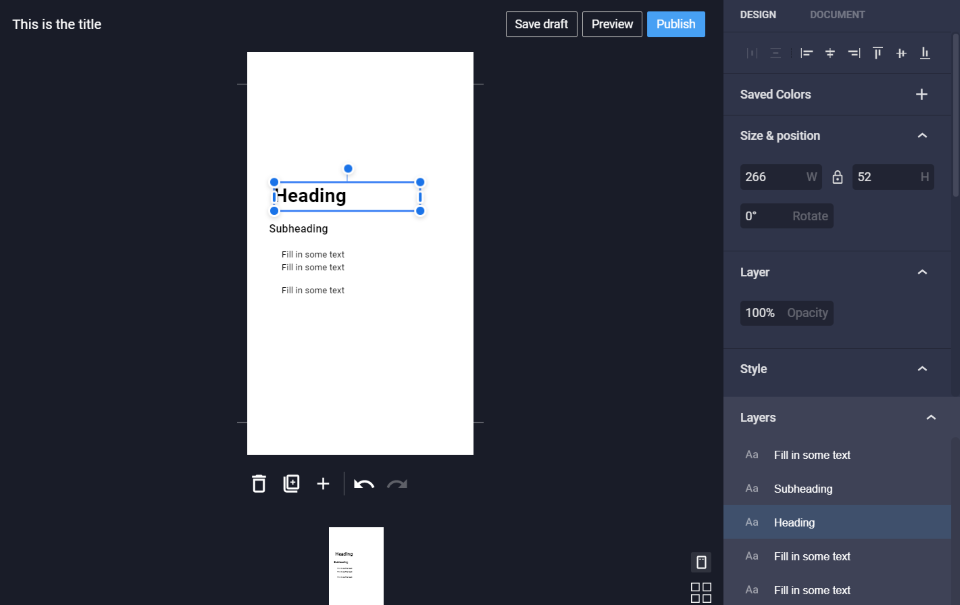Align top edge icon
Screen dimensions: 960x605
(x=877, y=53)
